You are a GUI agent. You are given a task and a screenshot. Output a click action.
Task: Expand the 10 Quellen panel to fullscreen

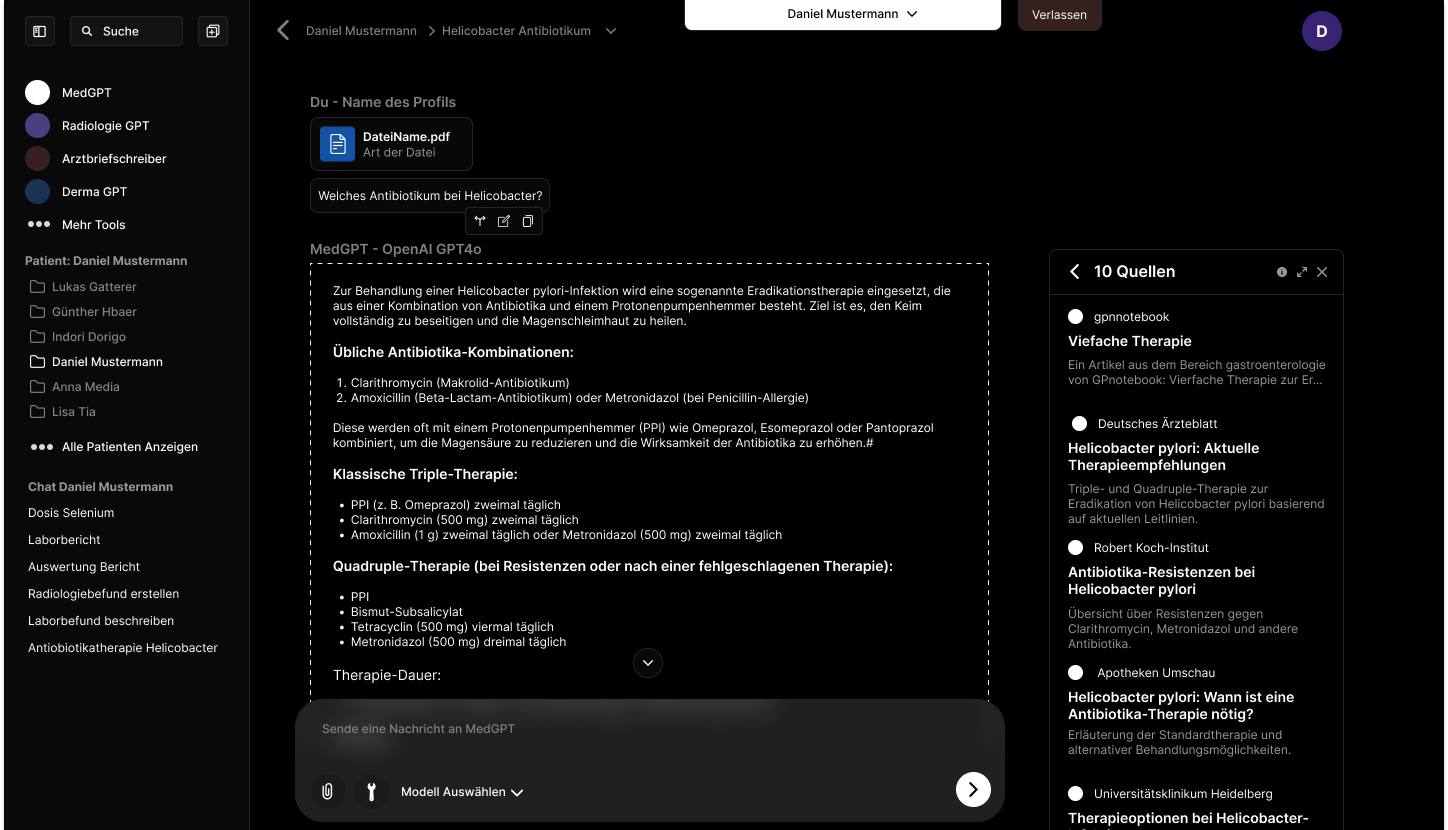pos(1301,272)
